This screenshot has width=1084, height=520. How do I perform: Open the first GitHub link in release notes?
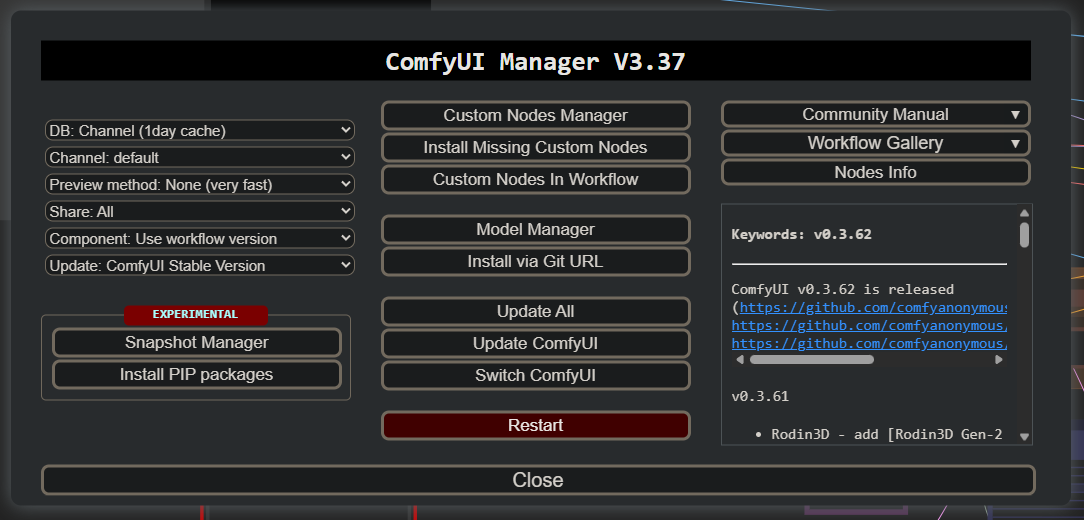872,307
